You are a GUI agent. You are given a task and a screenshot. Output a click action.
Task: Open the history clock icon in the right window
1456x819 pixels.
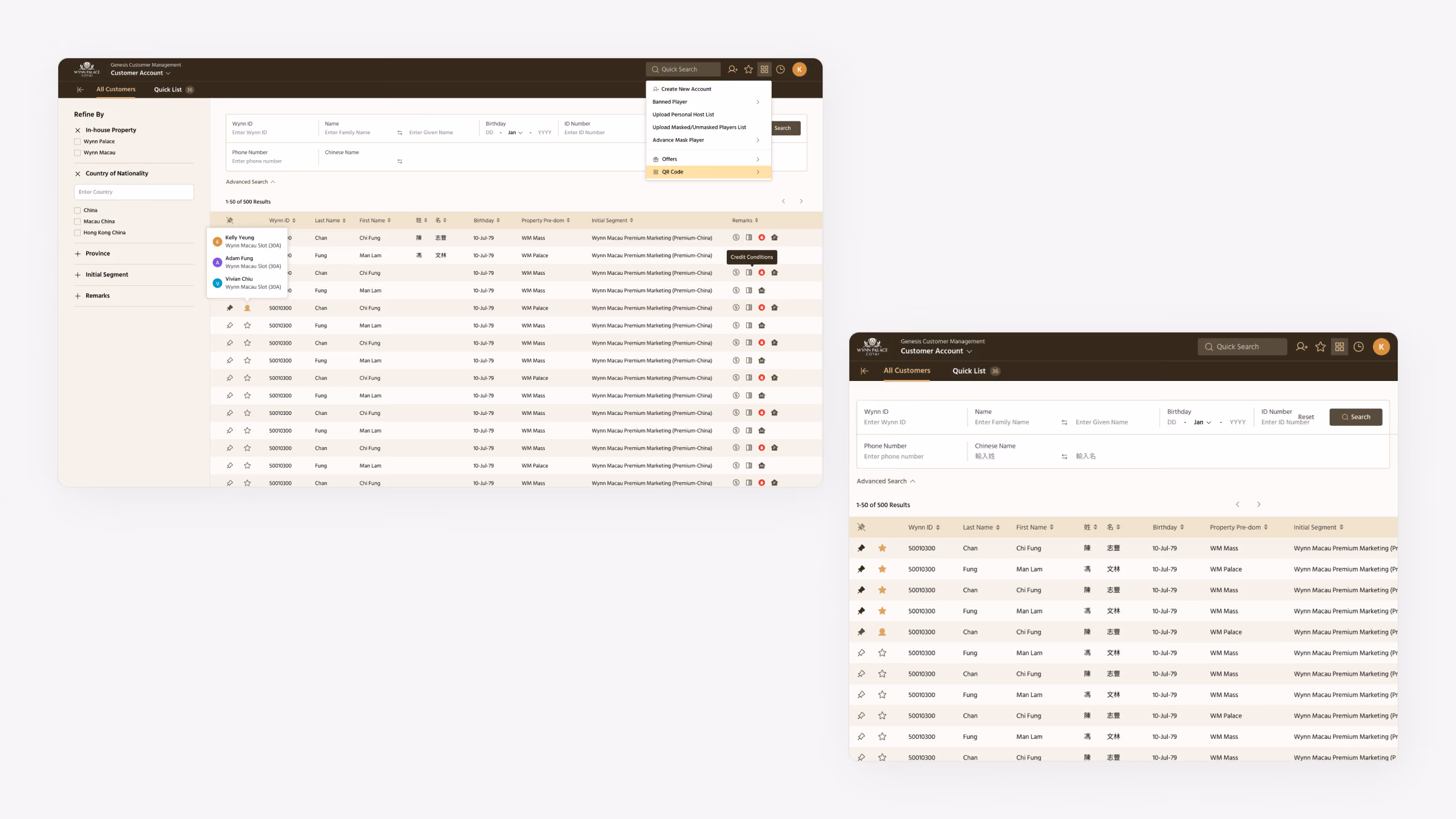click(x=1359, y=347)
